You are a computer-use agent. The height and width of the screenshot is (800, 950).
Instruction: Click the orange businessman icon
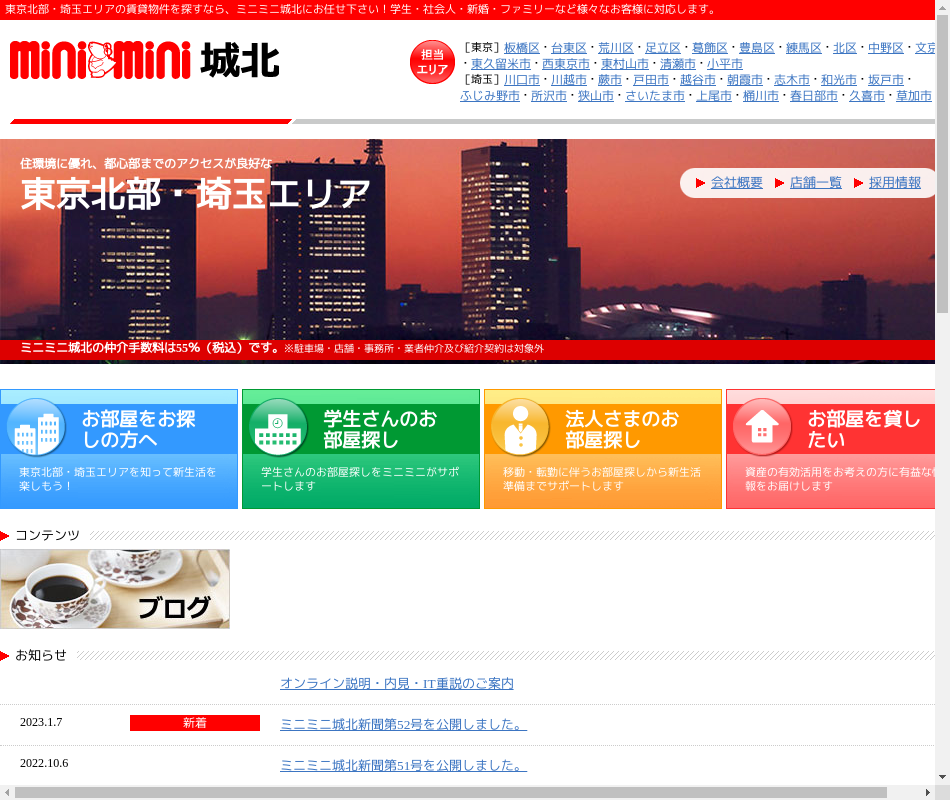coord(520,428)
